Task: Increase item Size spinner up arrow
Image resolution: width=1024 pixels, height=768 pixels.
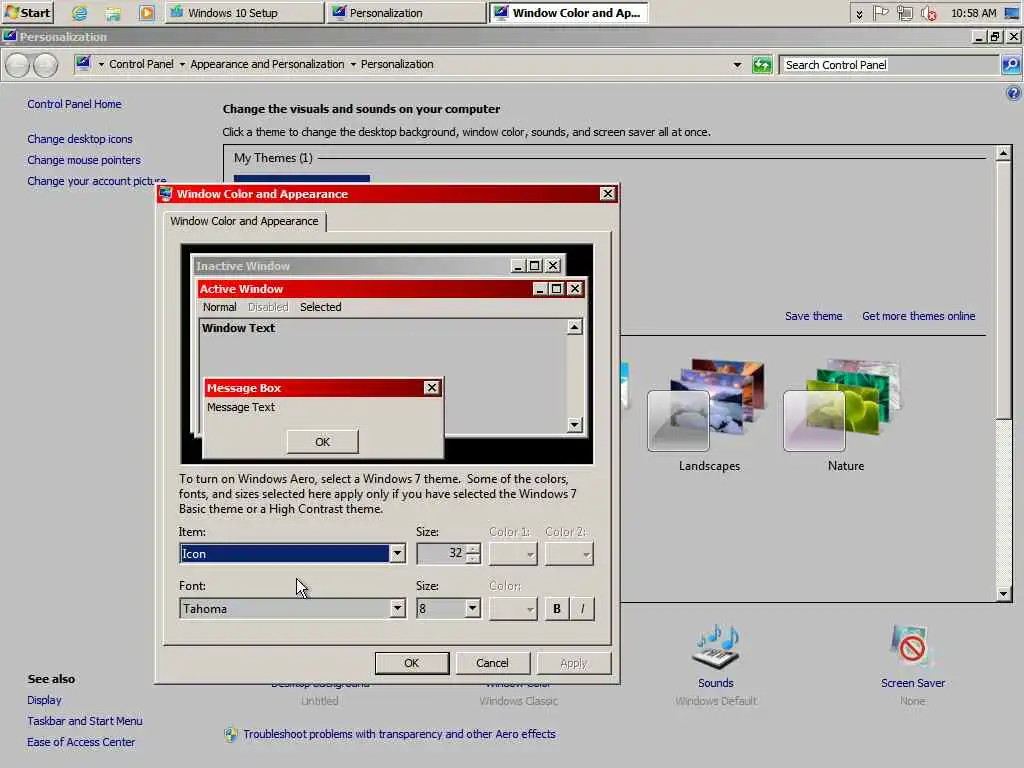Action: [473, 549]
